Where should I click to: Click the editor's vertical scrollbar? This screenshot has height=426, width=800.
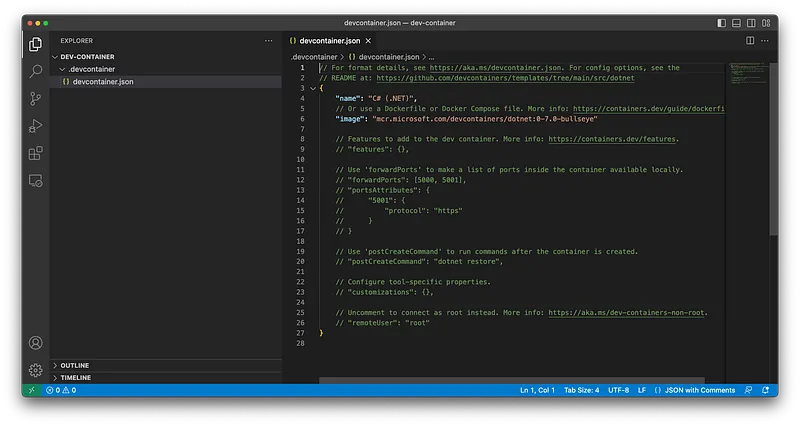coord(772,150)
